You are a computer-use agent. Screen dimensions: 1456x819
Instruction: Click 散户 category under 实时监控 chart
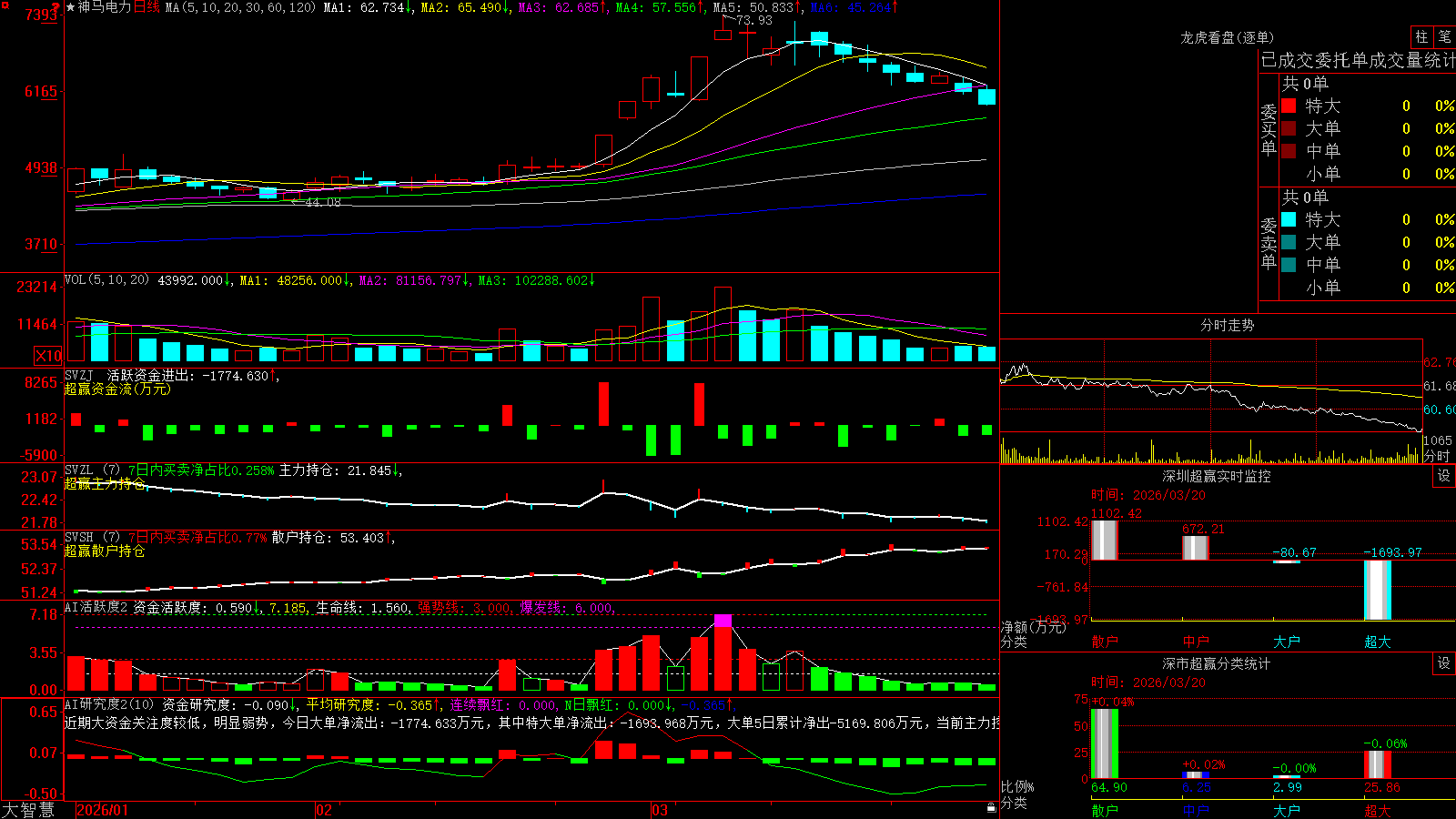(x=1105, y=642)
